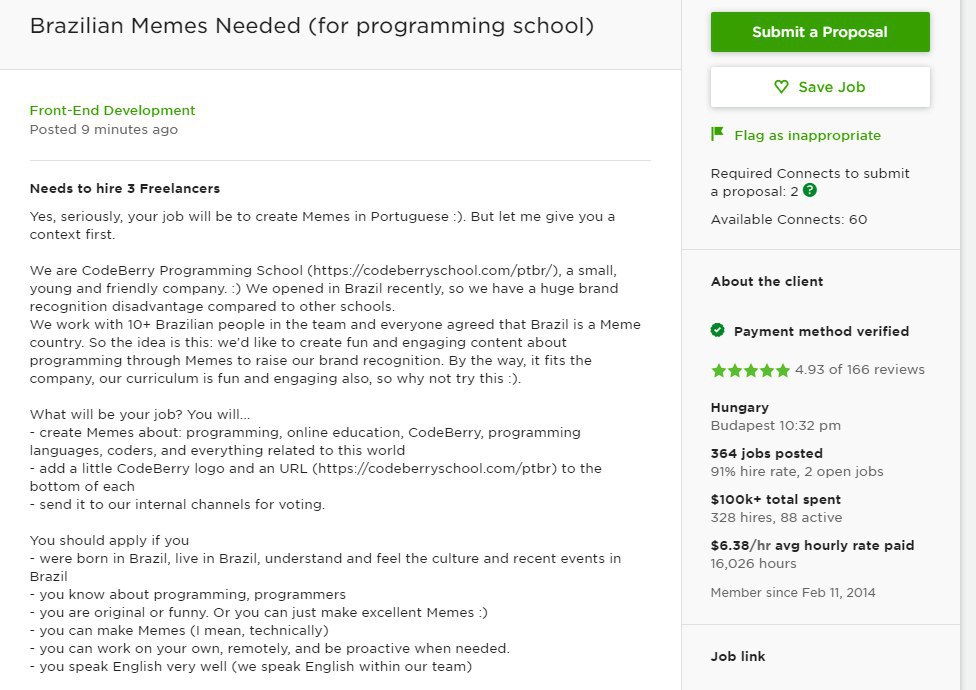Save Job to your saved list

point(820,87)
